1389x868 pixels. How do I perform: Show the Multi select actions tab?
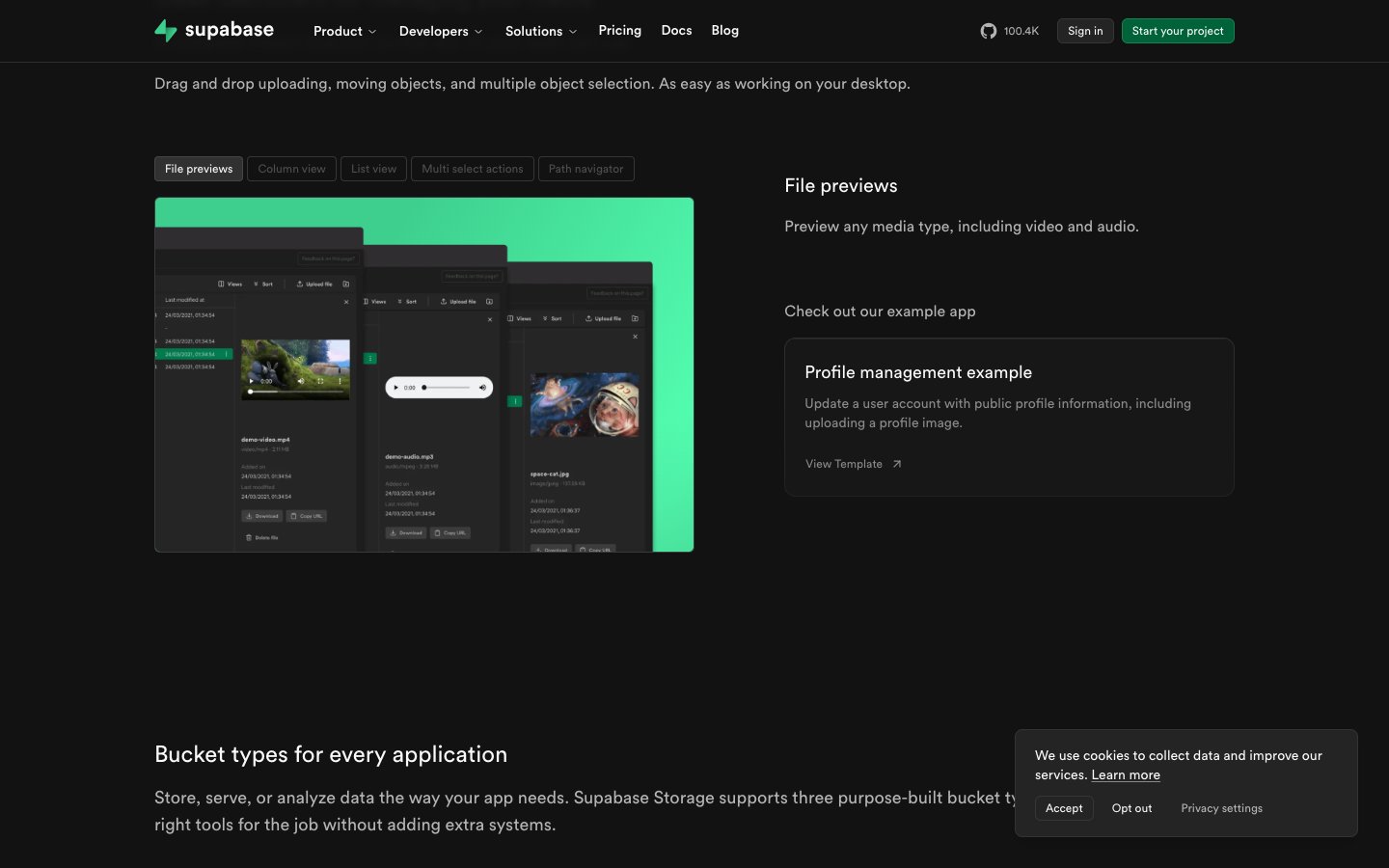472,169
